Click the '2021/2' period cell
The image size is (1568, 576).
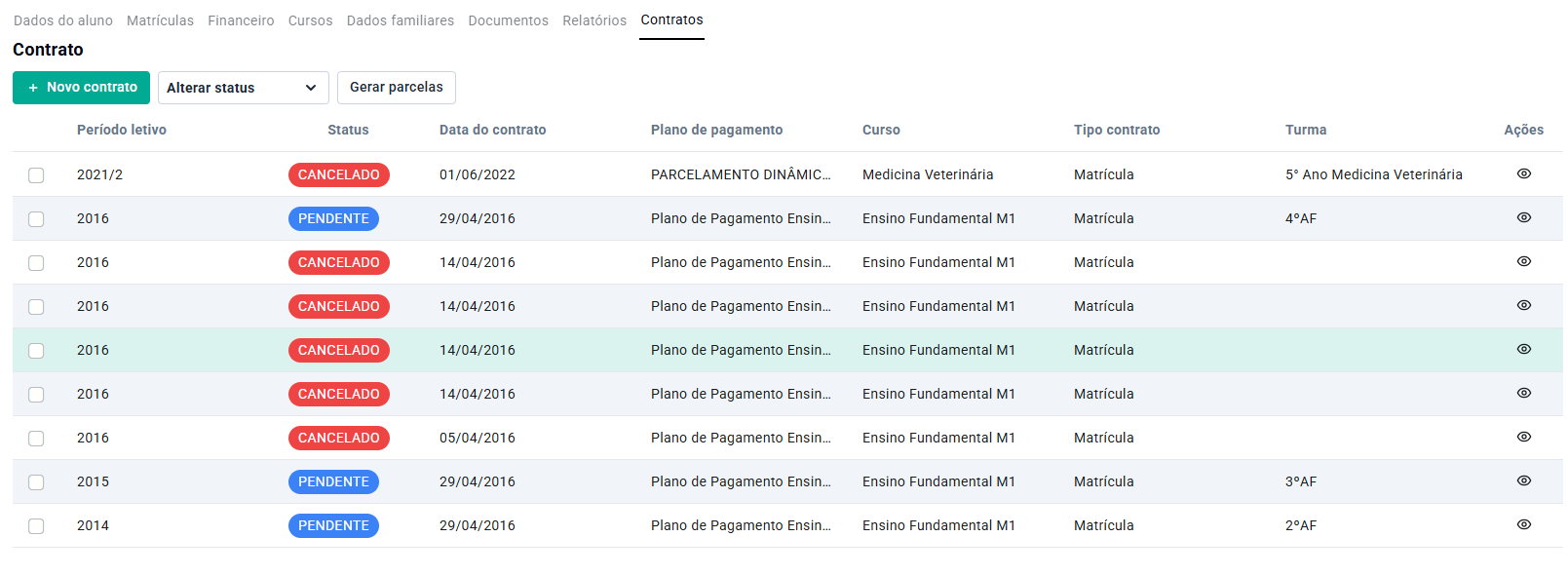point(99,174)
